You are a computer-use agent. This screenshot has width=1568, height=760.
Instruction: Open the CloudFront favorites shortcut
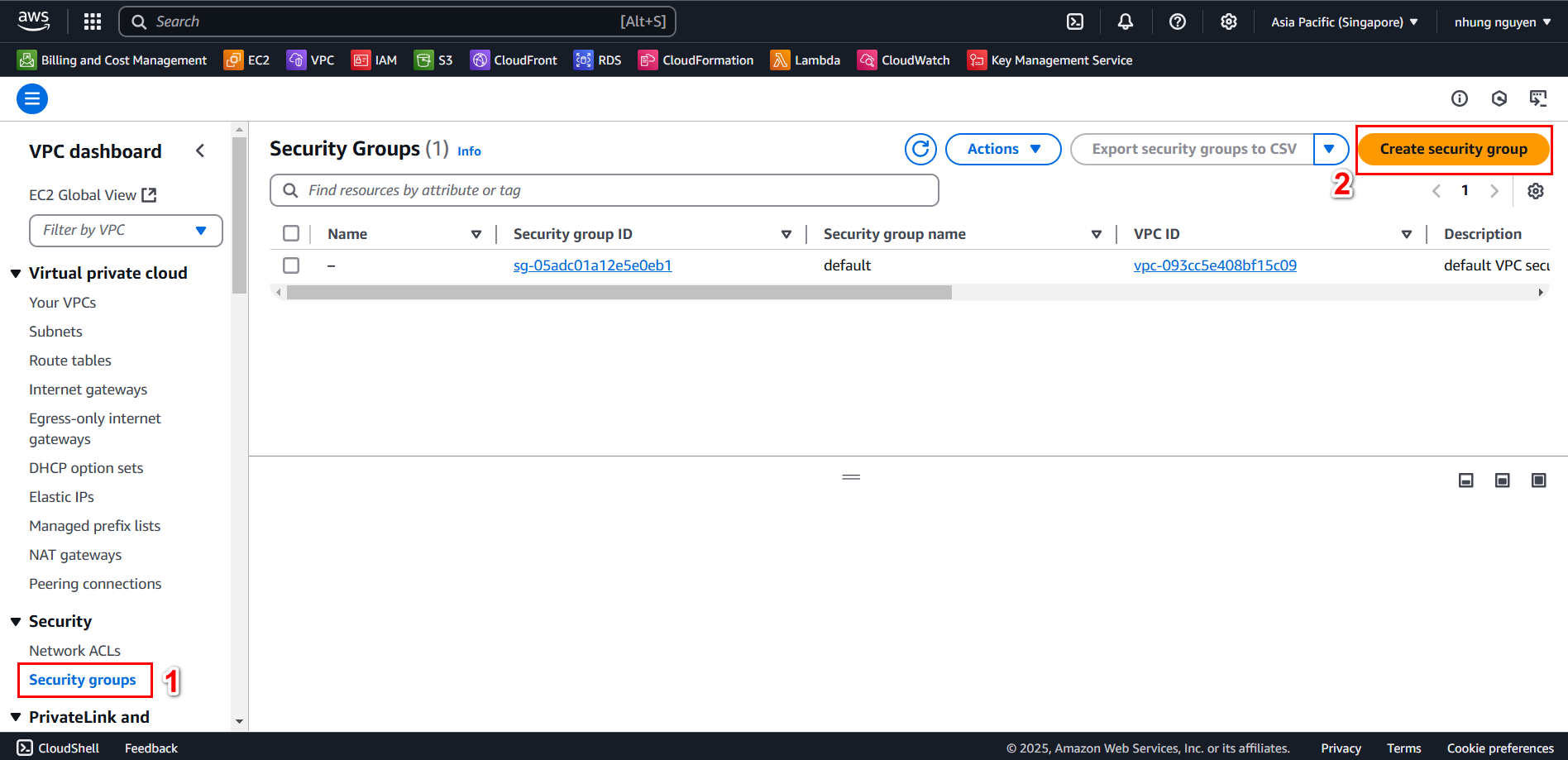pos(514,60)
